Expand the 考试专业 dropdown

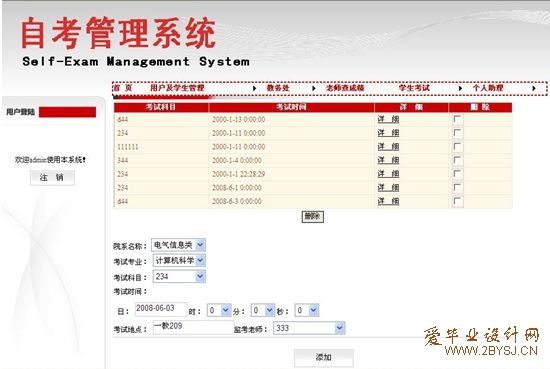click(200, 260)
